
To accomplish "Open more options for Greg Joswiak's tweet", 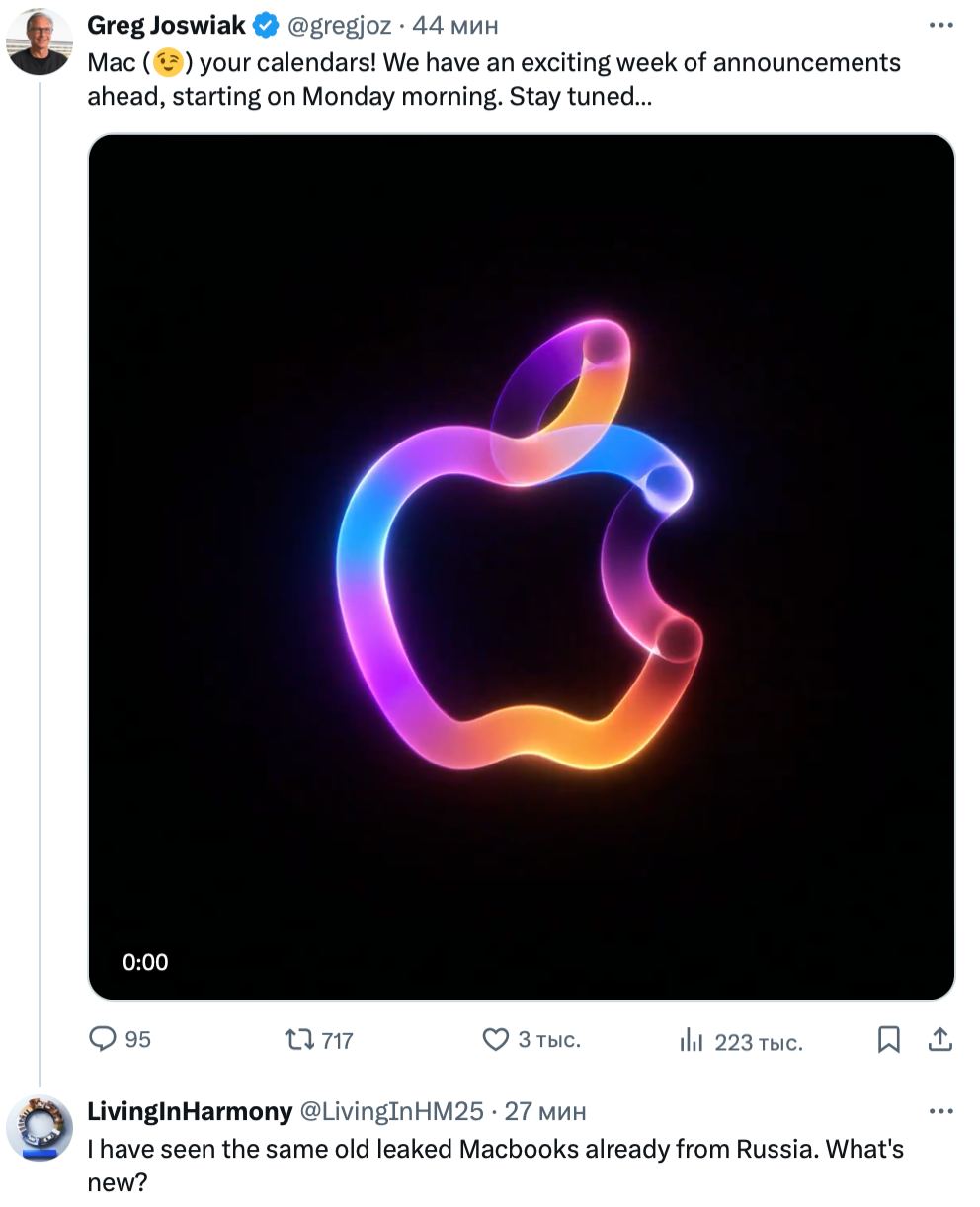I will coord(940,25).
